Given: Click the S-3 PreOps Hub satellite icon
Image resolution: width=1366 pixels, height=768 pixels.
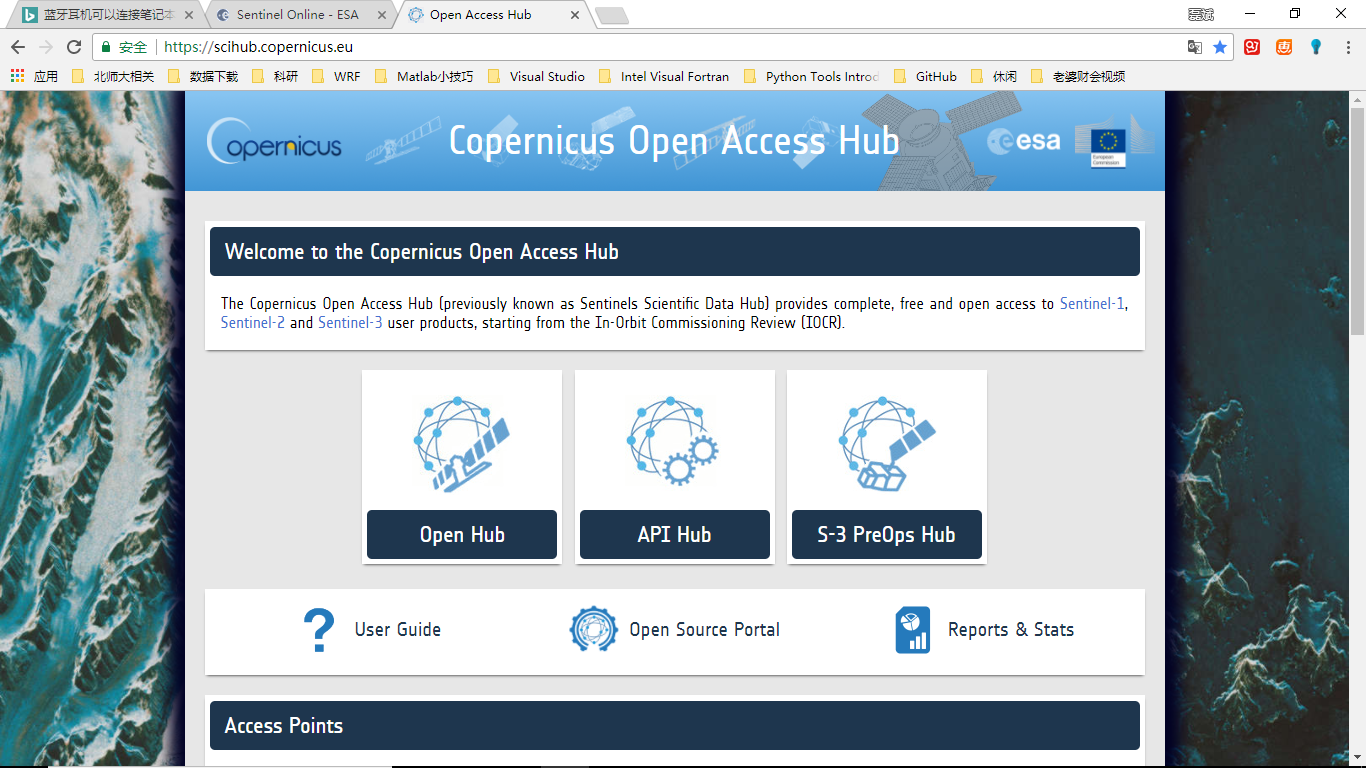Looking at the screenshot, I should coord(888,444).
